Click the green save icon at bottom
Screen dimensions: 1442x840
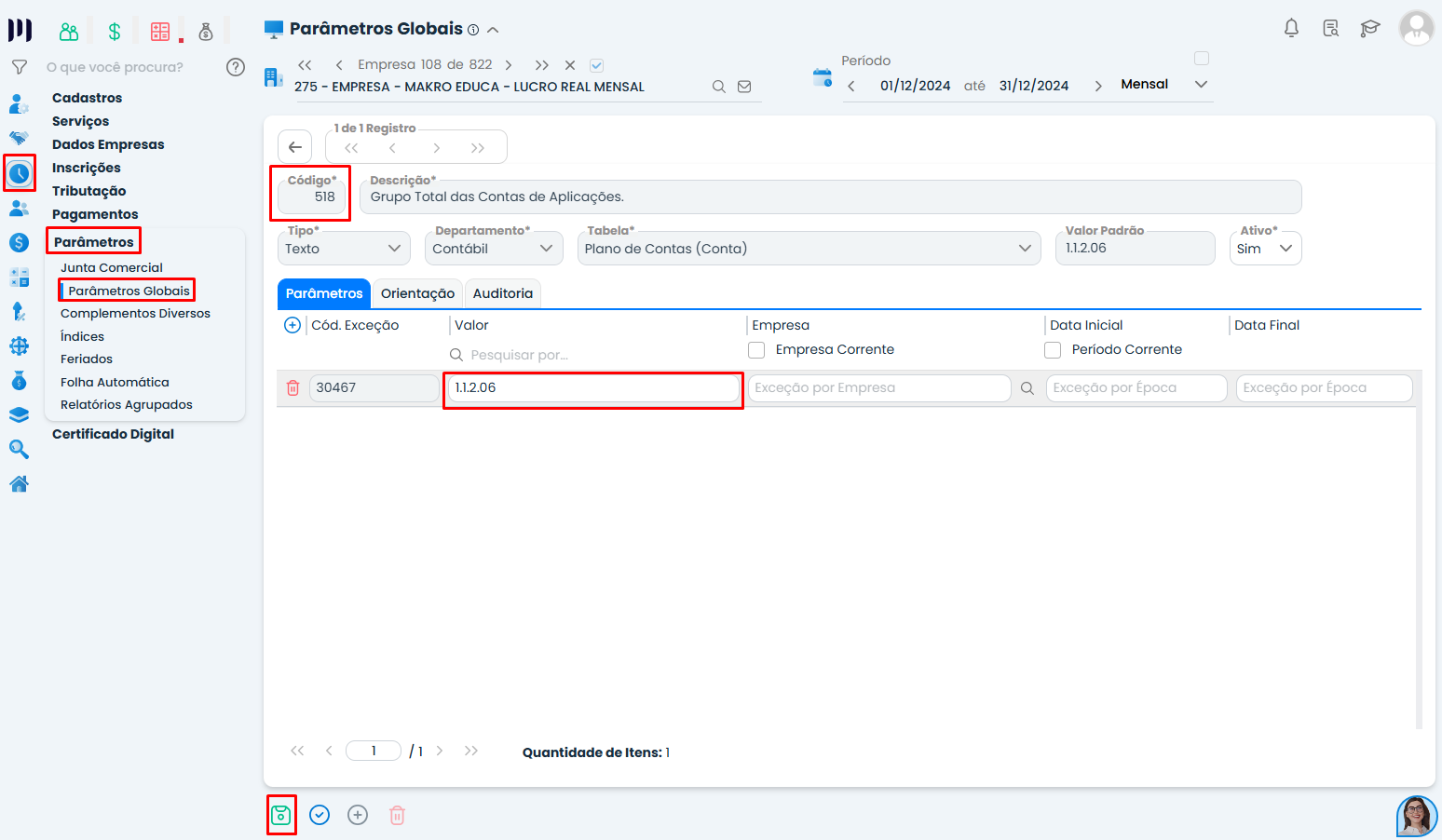click(280, 816)
